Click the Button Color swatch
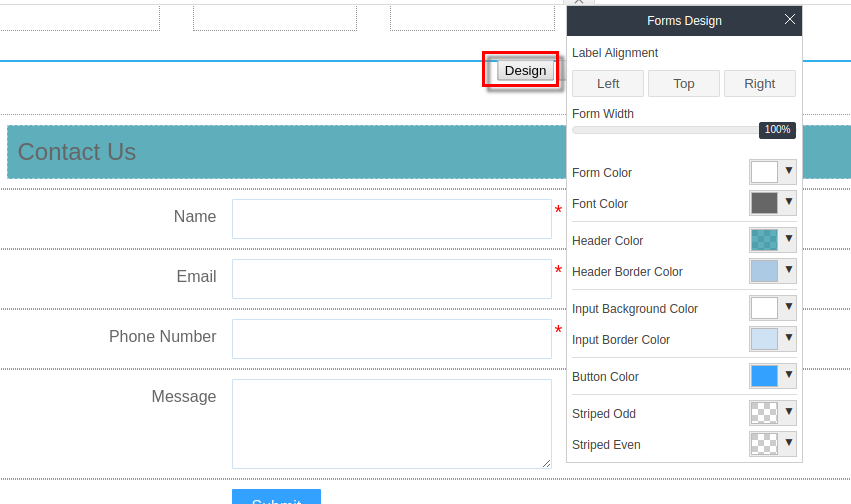 [x=764, y=376]
